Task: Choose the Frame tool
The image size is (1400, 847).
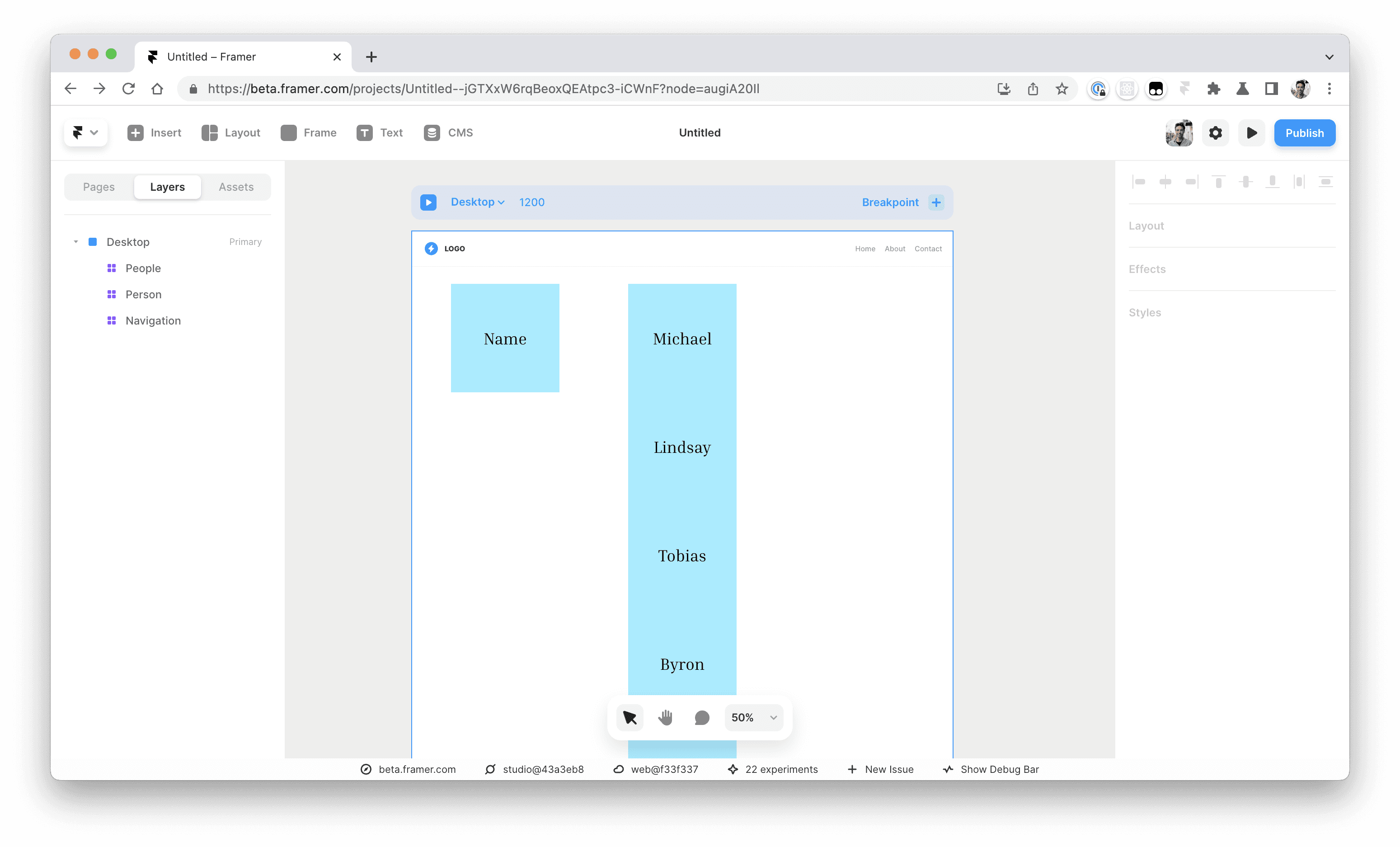Action: [x=309, y=132]
